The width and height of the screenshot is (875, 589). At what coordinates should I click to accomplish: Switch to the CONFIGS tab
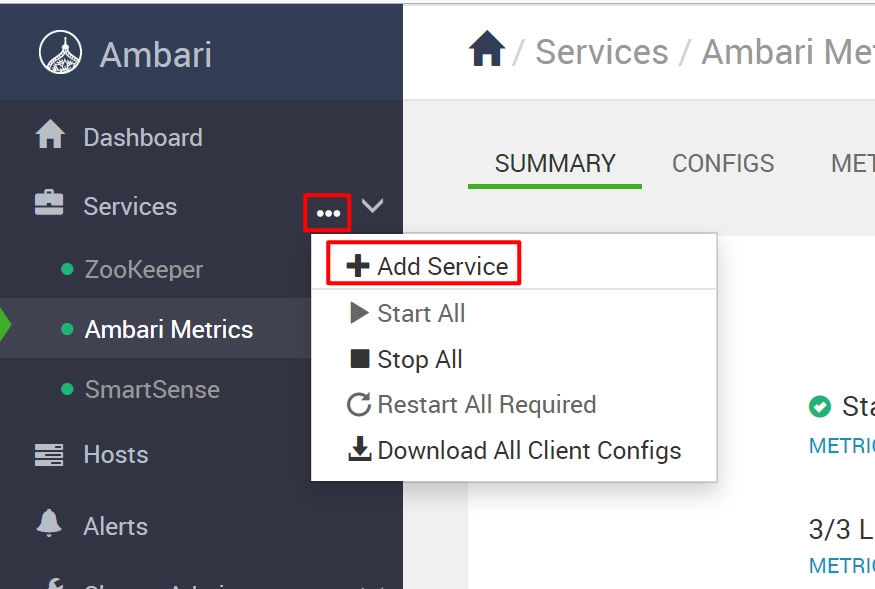point(723,164)
